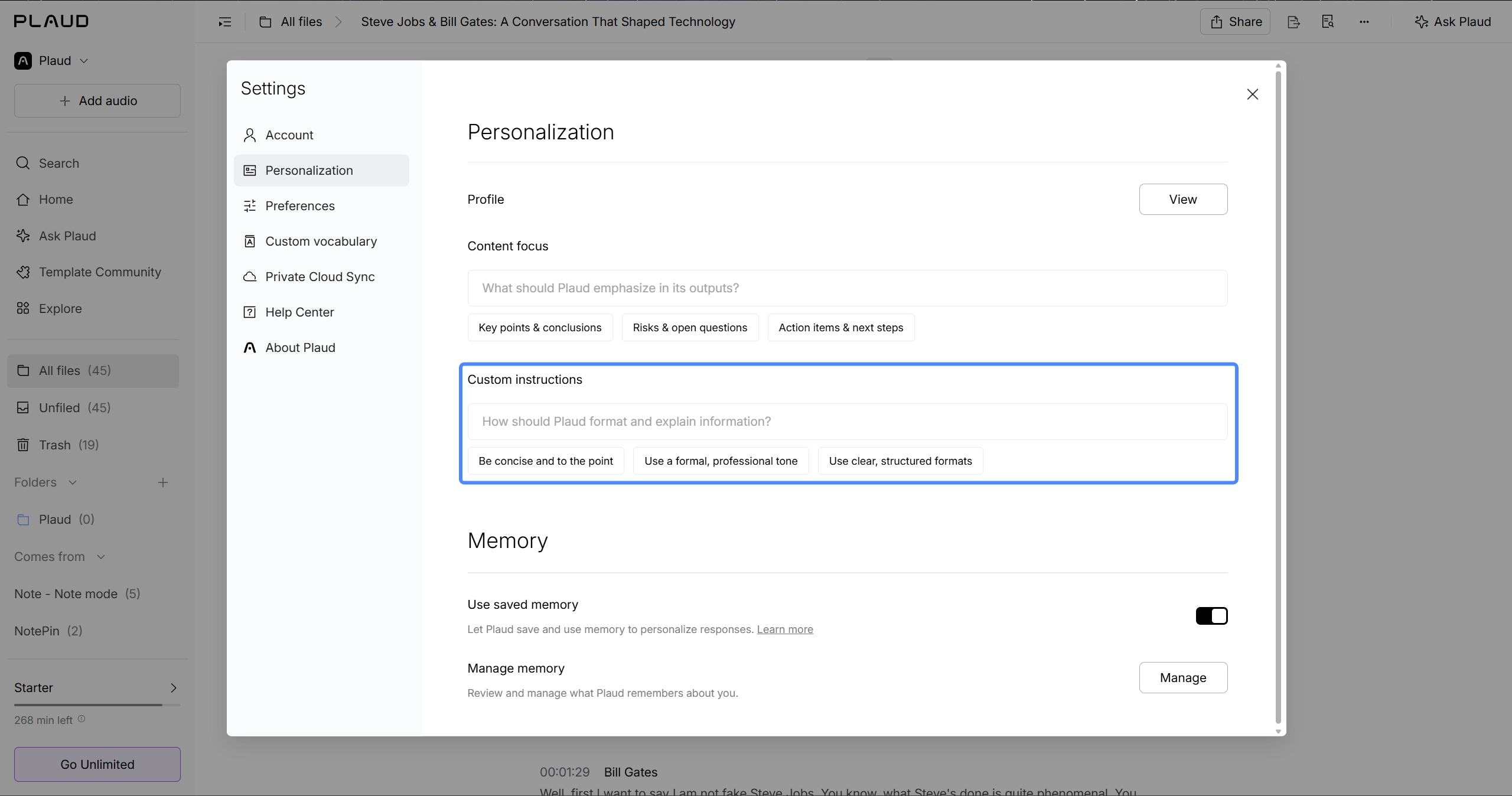Focus the Content focus input field
Image resolution: width=1512 pixels, height=796 pixels.
848,288
